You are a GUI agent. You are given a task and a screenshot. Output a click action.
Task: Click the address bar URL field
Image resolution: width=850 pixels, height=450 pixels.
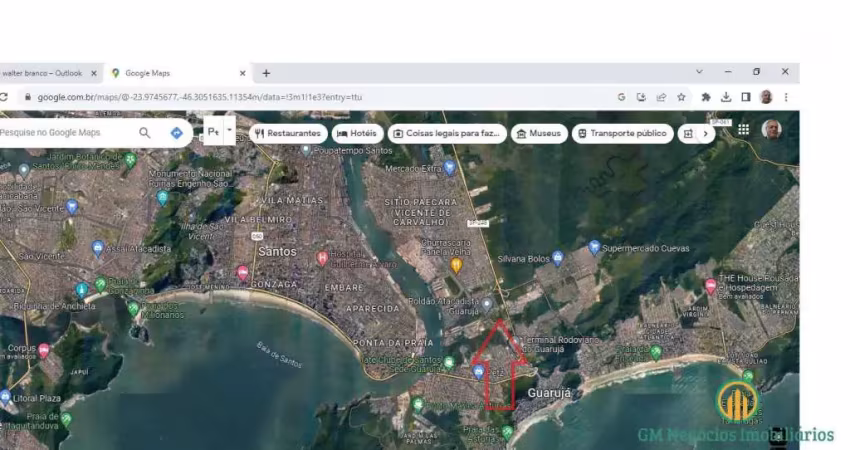tap(320, 97)
